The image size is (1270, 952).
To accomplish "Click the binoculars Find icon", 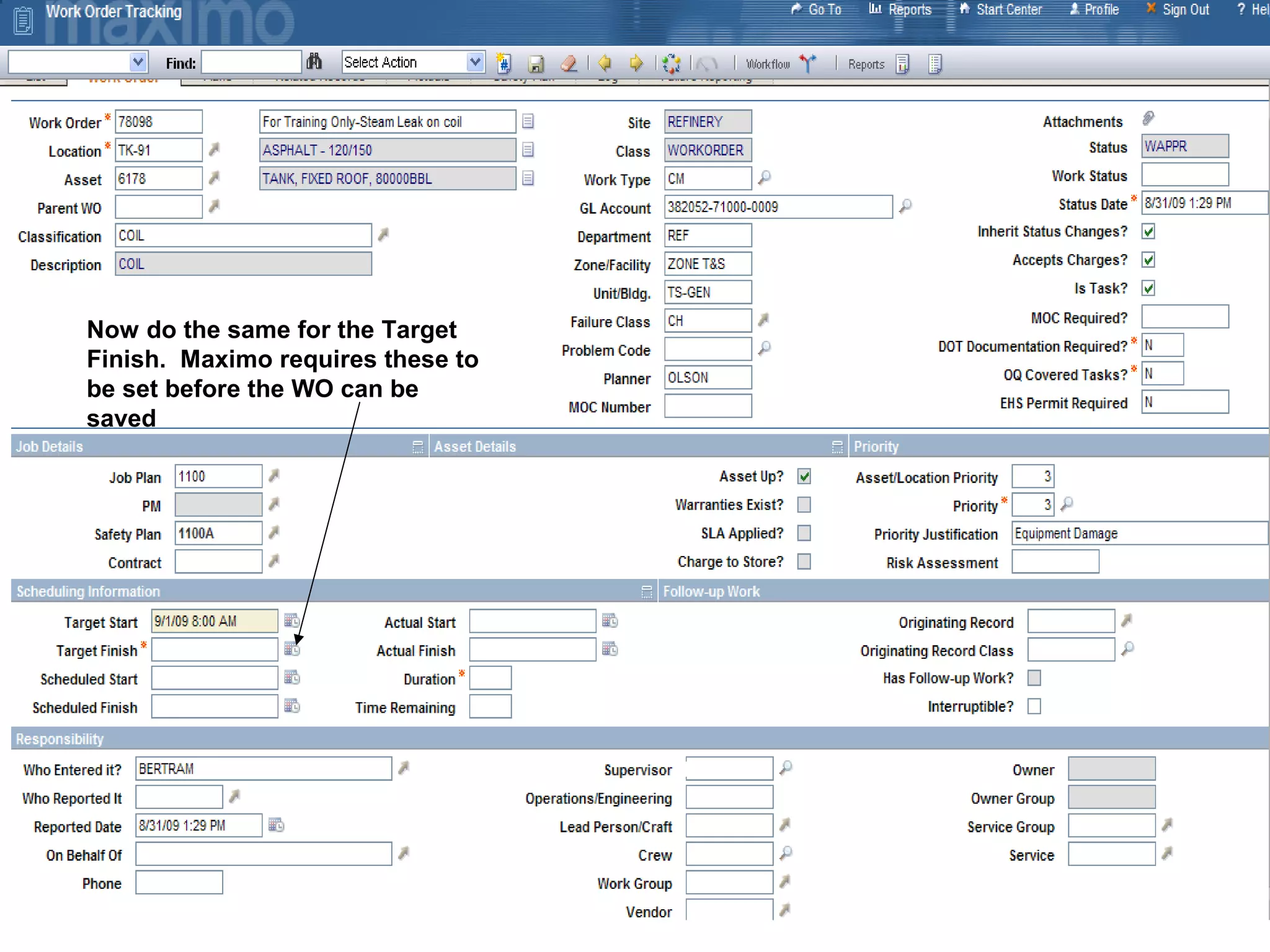I will click(x=314, y=61).
